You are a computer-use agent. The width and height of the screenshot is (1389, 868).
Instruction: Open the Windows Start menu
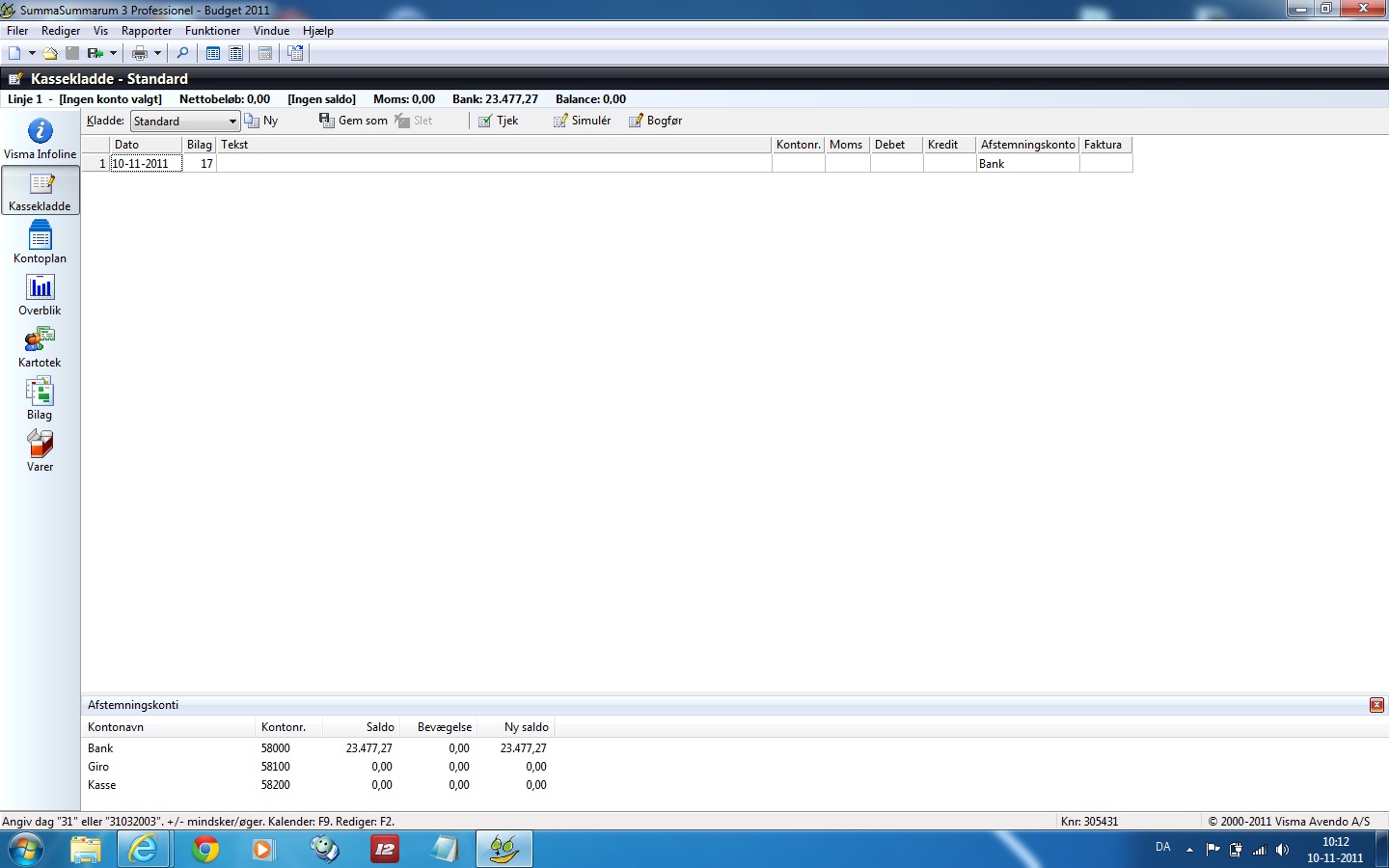pyautogui.click(x=25, y=850)
